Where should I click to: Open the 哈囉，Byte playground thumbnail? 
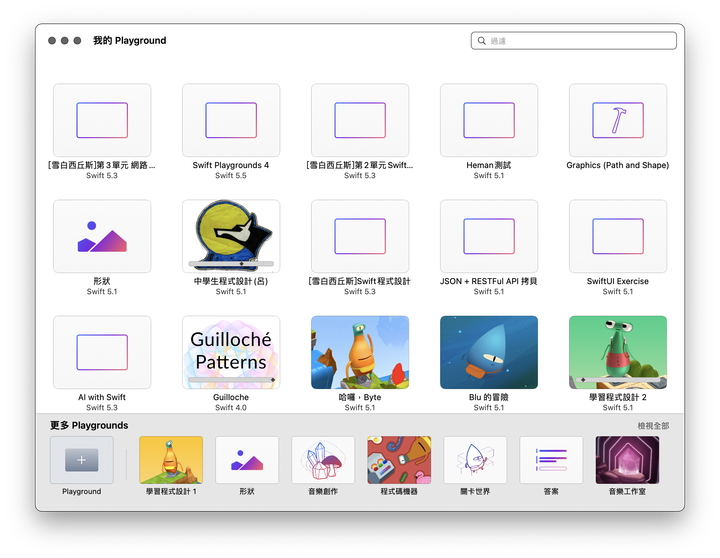click(360, 352)
